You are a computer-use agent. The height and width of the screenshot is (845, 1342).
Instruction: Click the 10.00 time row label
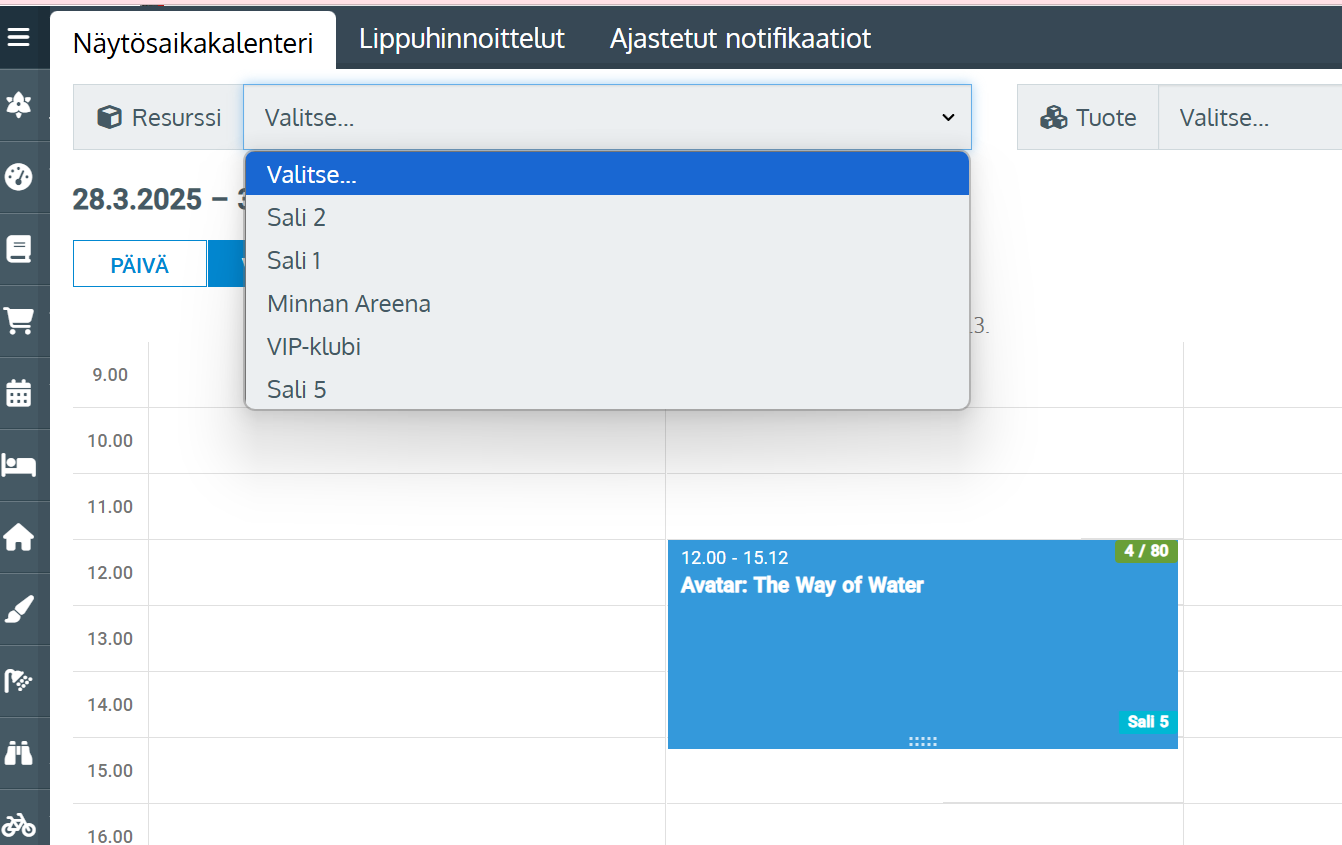[110, 441]
